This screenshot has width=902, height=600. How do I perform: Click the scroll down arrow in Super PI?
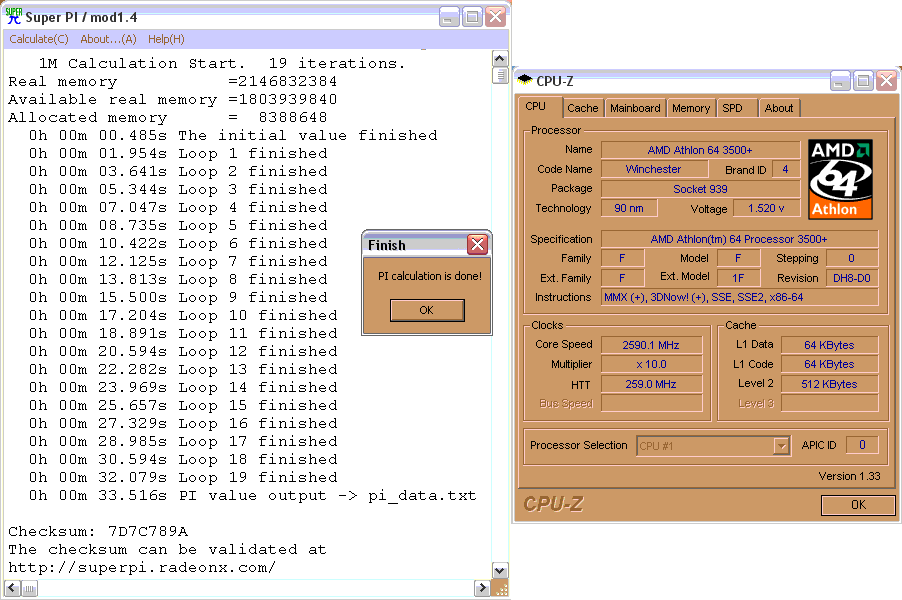pos(500,571)
